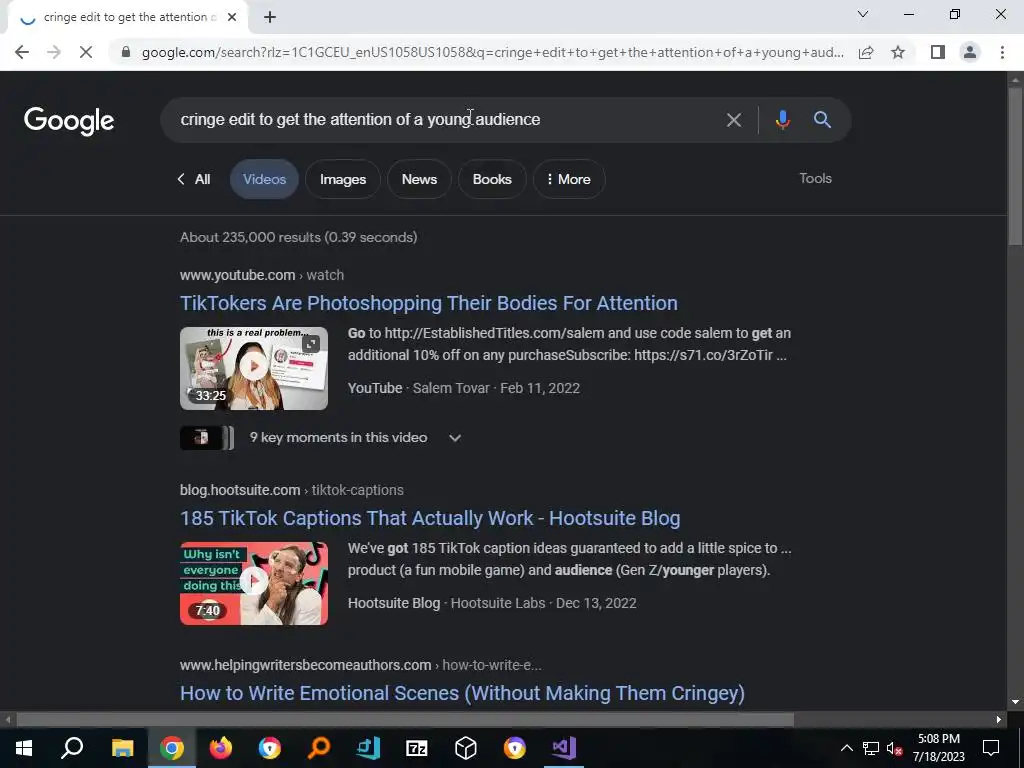
Task: Open the network status tray icon
Action: pos(871,748)
